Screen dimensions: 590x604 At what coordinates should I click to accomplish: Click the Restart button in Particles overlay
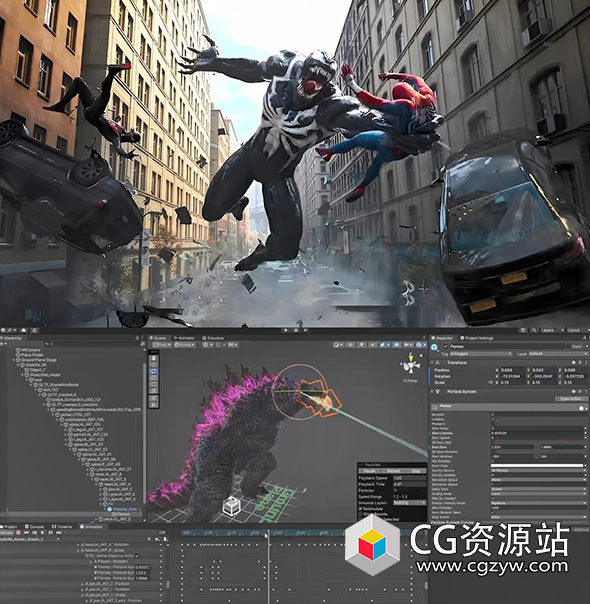394,471
